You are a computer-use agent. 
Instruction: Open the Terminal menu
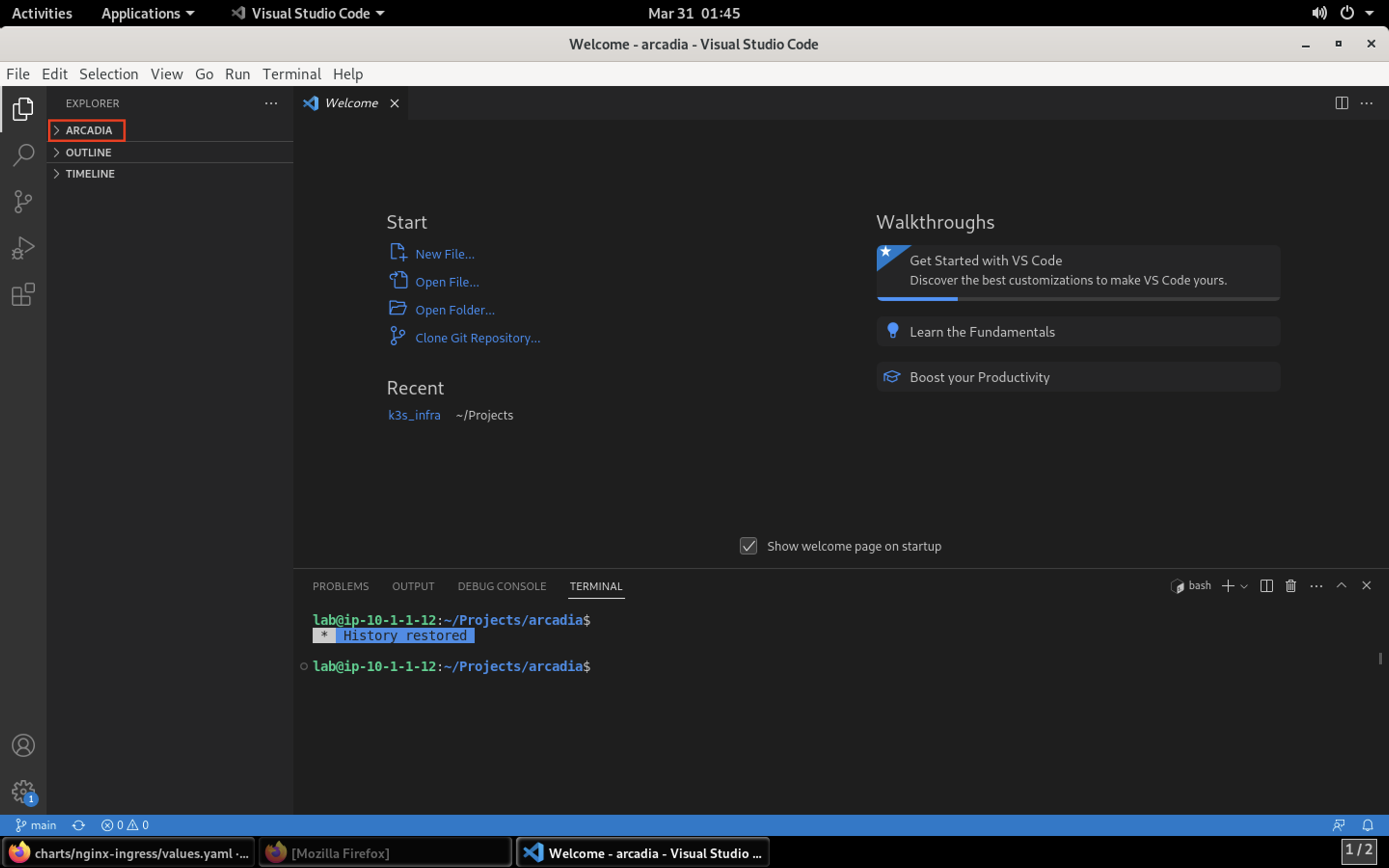tap(292, 74)
